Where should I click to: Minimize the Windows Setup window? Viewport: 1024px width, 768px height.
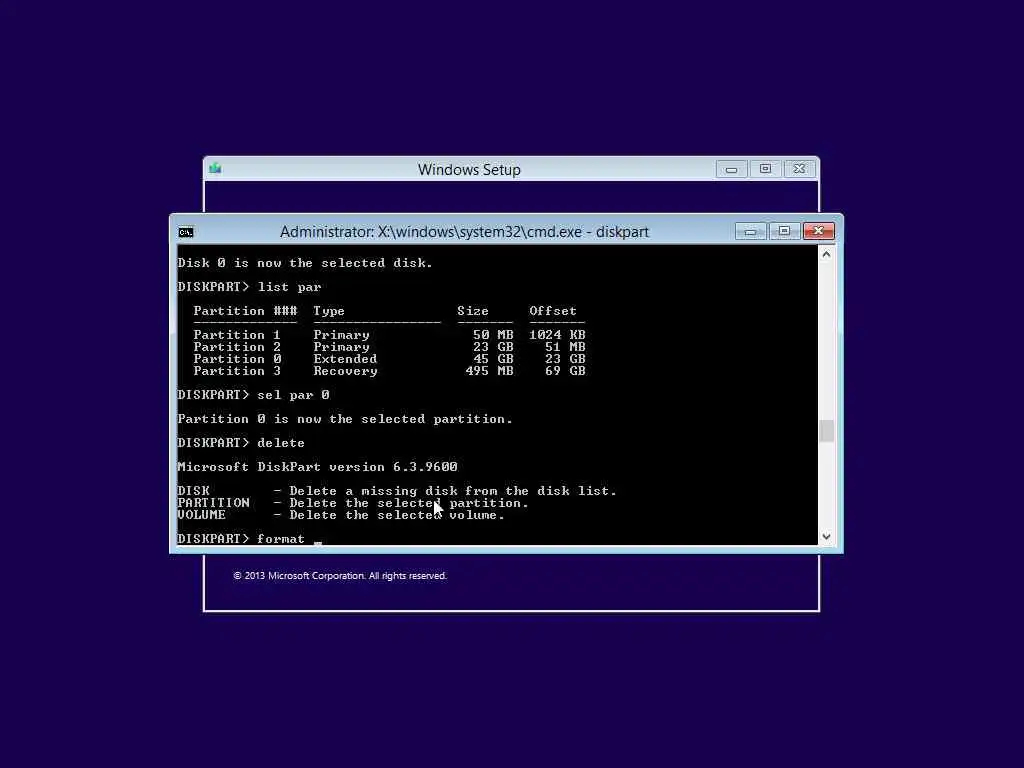pos(731,169)
